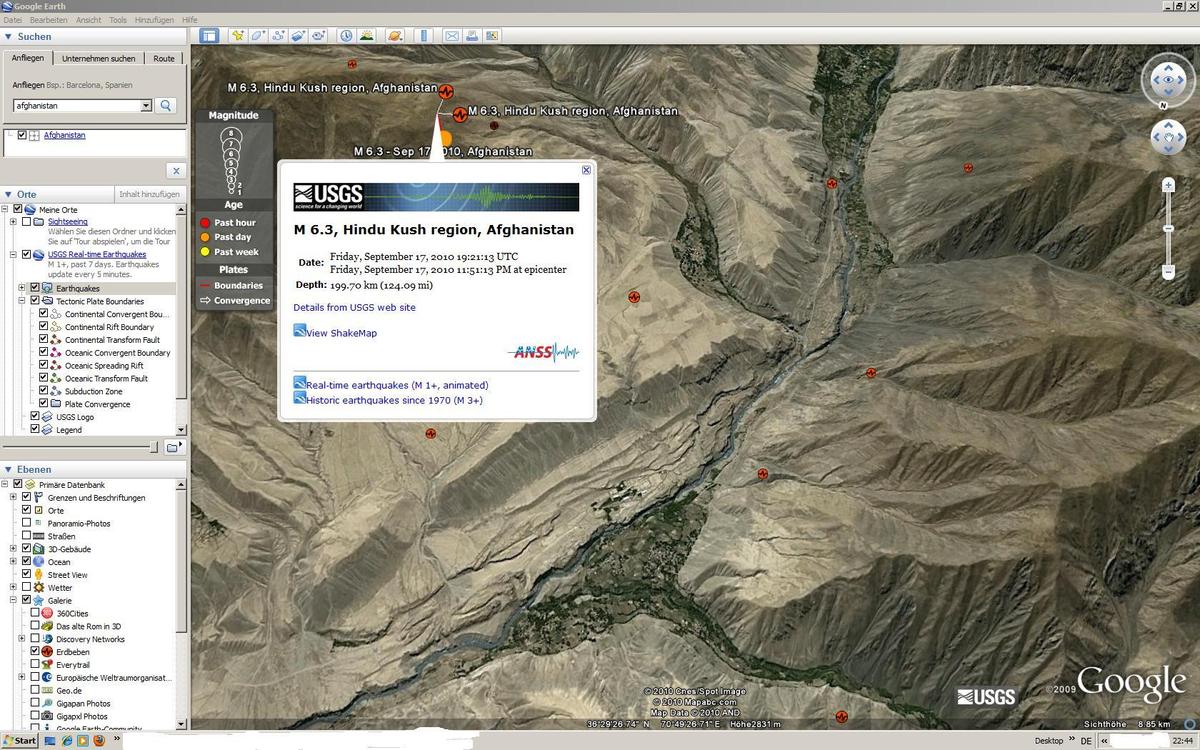The height and width of the screenshot is (750, 1200).
Task: Click the ShakeMap icon in the balloon
Action: [299, 331]
